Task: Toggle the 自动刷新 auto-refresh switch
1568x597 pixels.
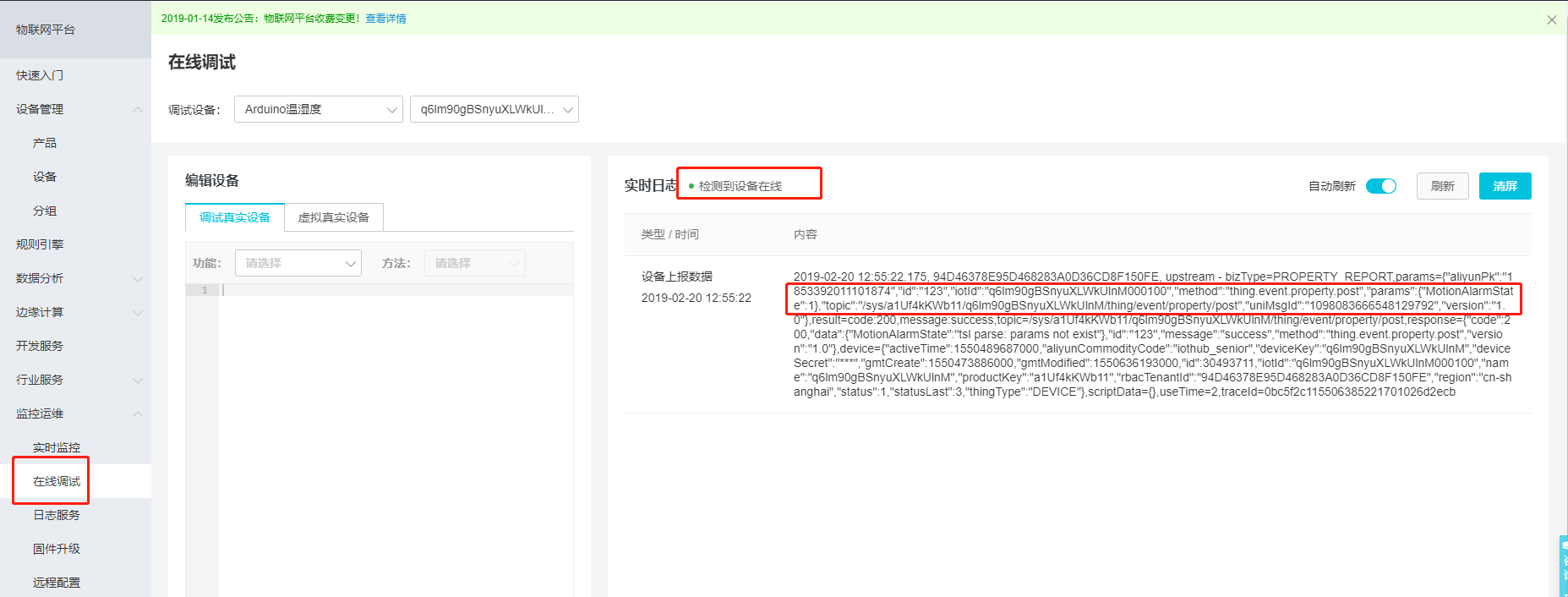Action: pyautogui.click(x=1380, y=186)
